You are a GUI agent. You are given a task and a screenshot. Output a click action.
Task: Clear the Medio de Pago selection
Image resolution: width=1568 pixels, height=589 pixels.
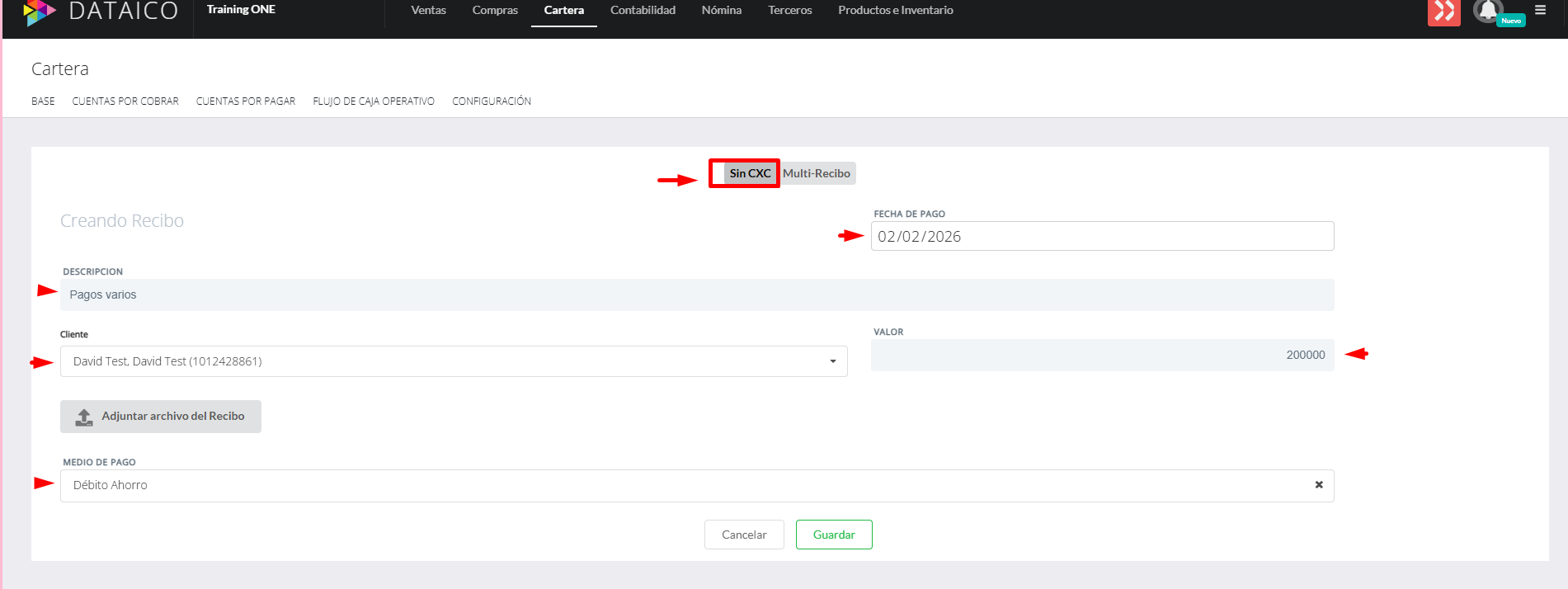[1318, 485]
